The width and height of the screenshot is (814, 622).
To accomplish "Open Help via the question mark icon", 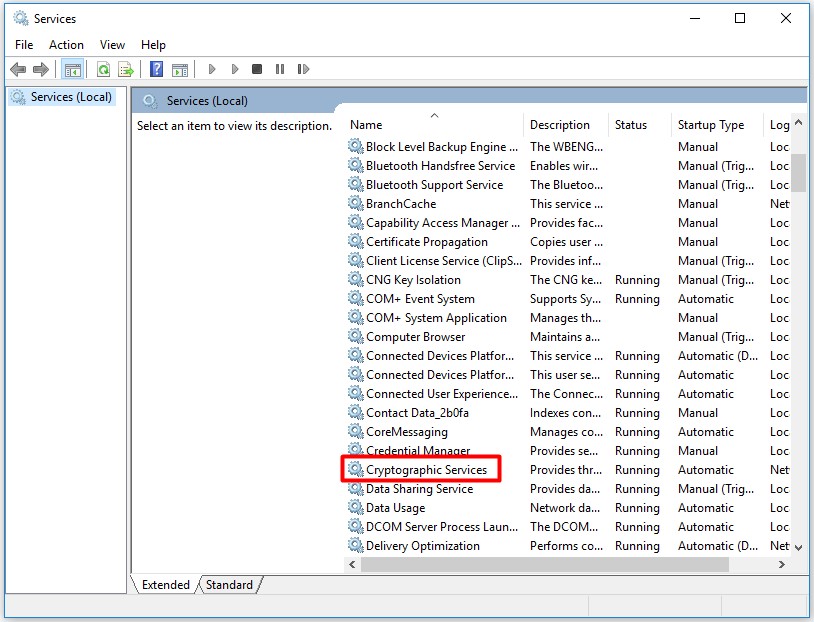I will [x=154, y=68].
